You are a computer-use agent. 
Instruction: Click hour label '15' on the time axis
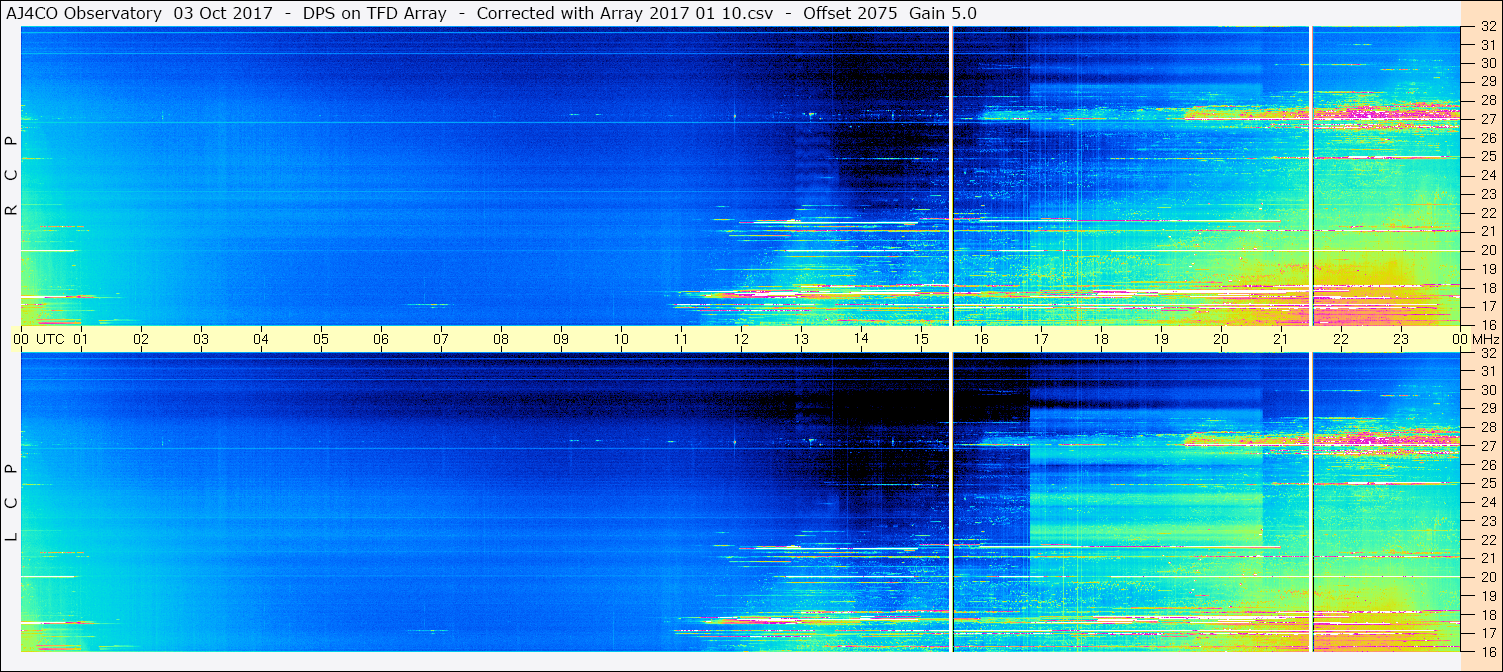click(921, 339)
